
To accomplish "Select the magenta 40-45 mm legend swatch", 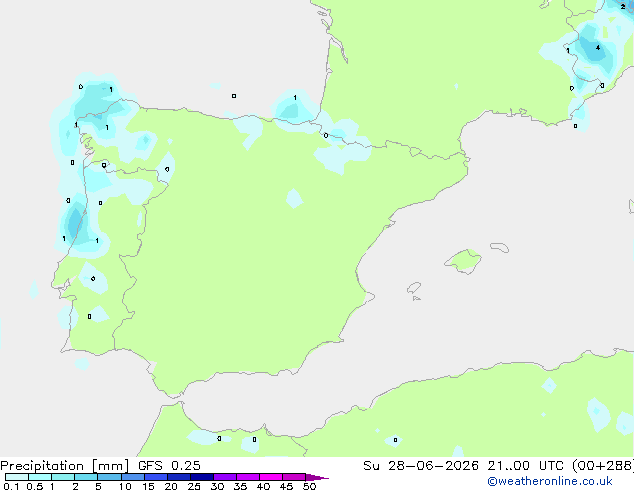I will [271, 477].
